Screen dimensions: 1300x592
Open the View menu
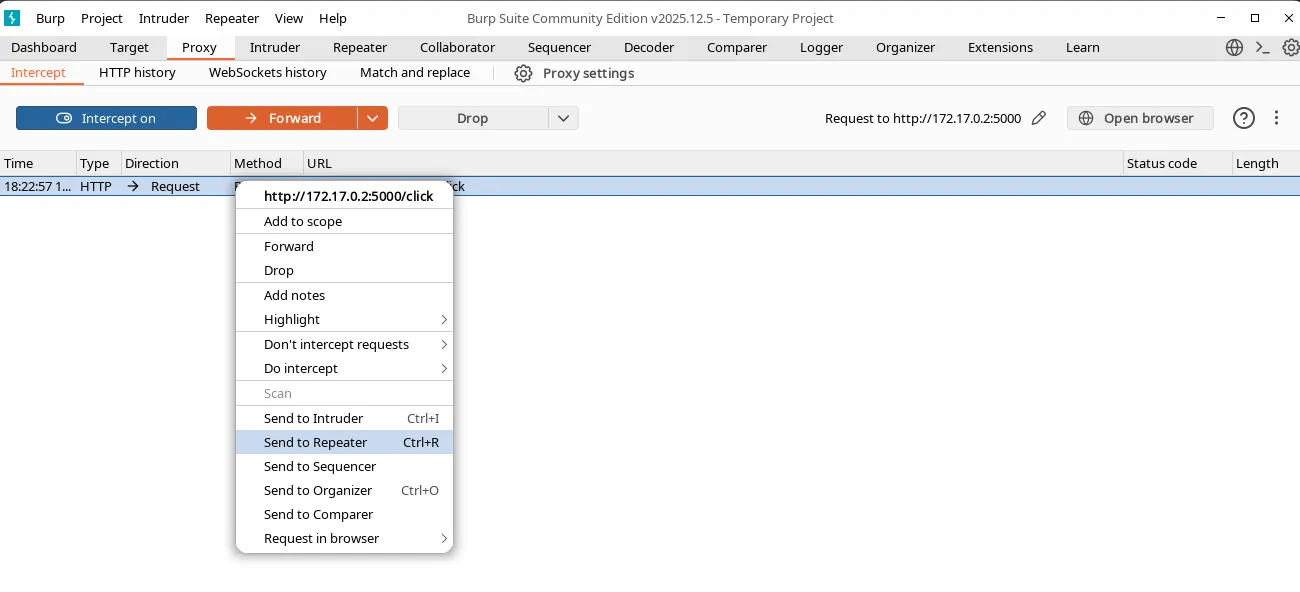point(289,18)
